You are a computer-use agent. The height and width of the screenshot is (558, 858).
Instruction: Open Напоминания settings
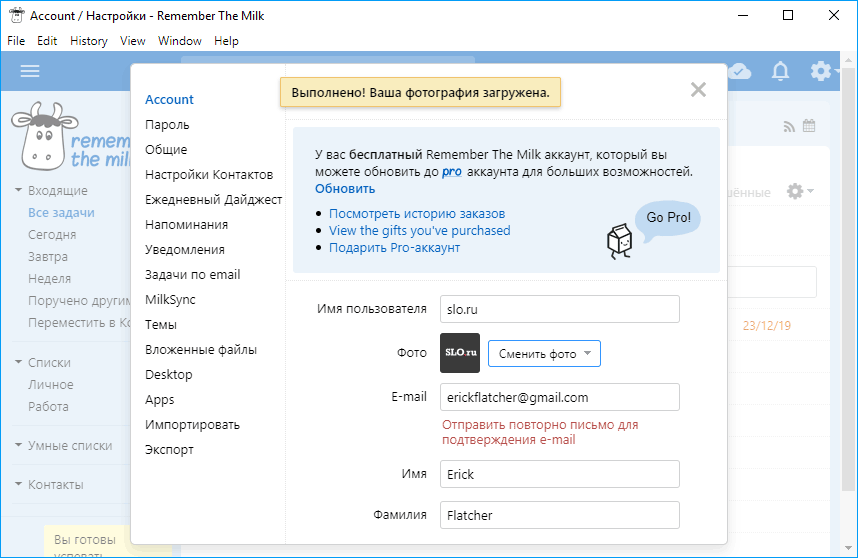(186, 224)
